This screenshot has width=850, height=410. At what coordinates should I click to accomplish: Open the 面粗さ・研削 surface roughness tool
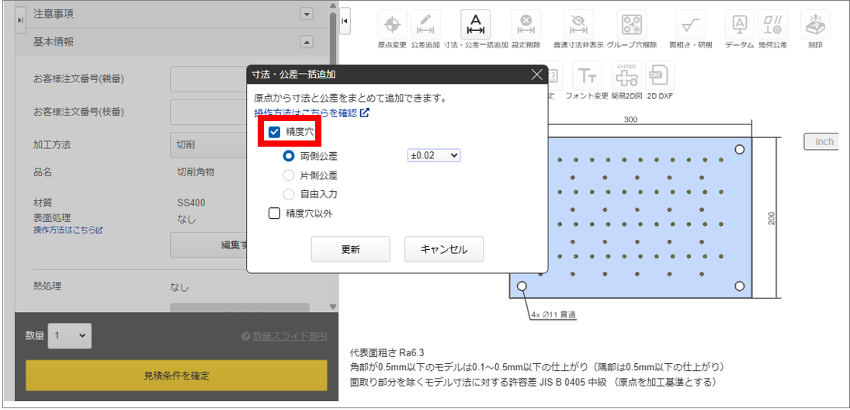pyautogui.click(x=689, y=25)
